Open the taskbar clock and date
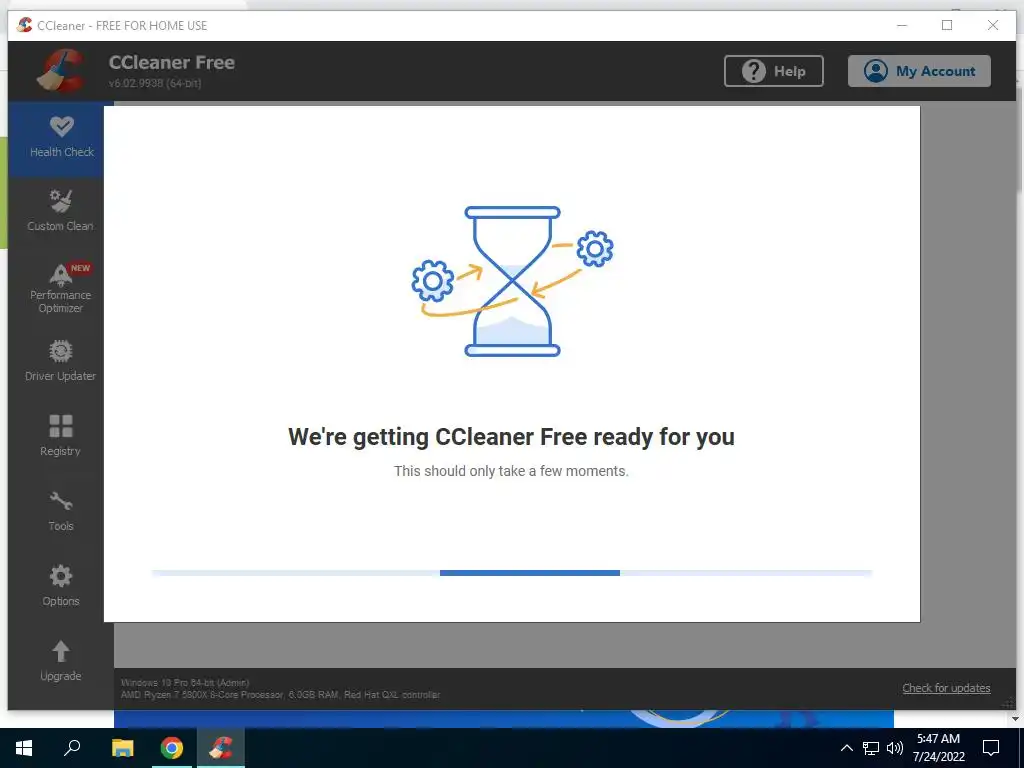 [938, 748]
